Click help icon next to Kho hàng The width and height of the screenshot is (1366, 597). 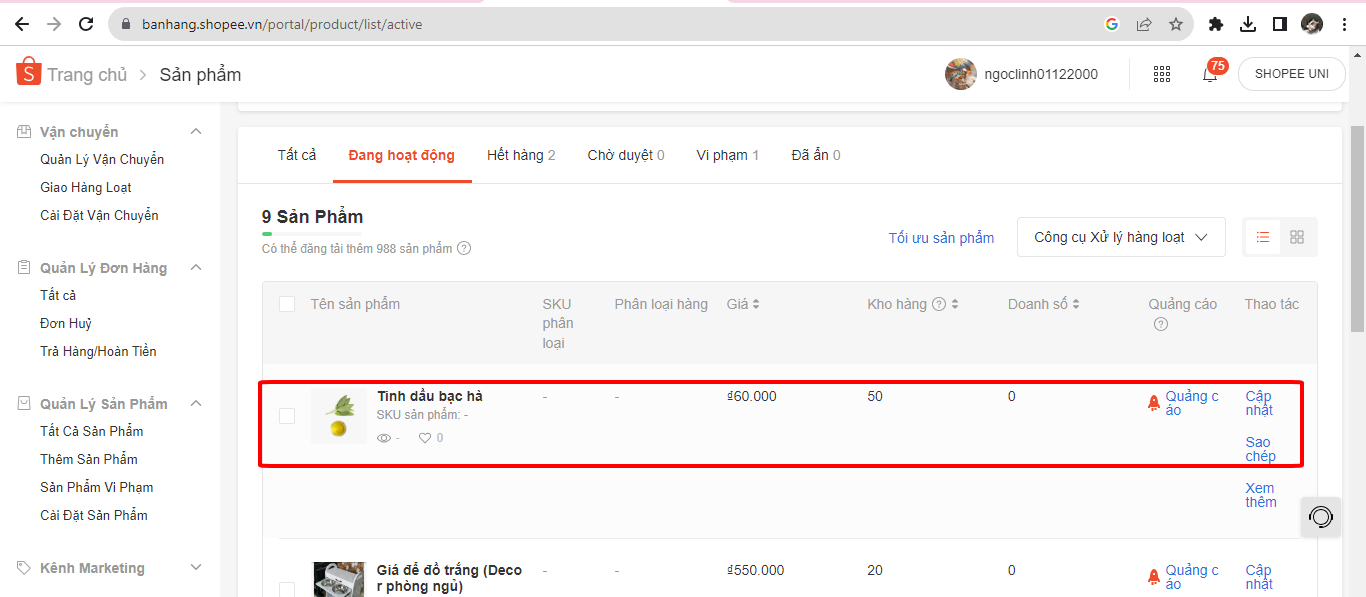pyautogui.click(x=939, y=305)
